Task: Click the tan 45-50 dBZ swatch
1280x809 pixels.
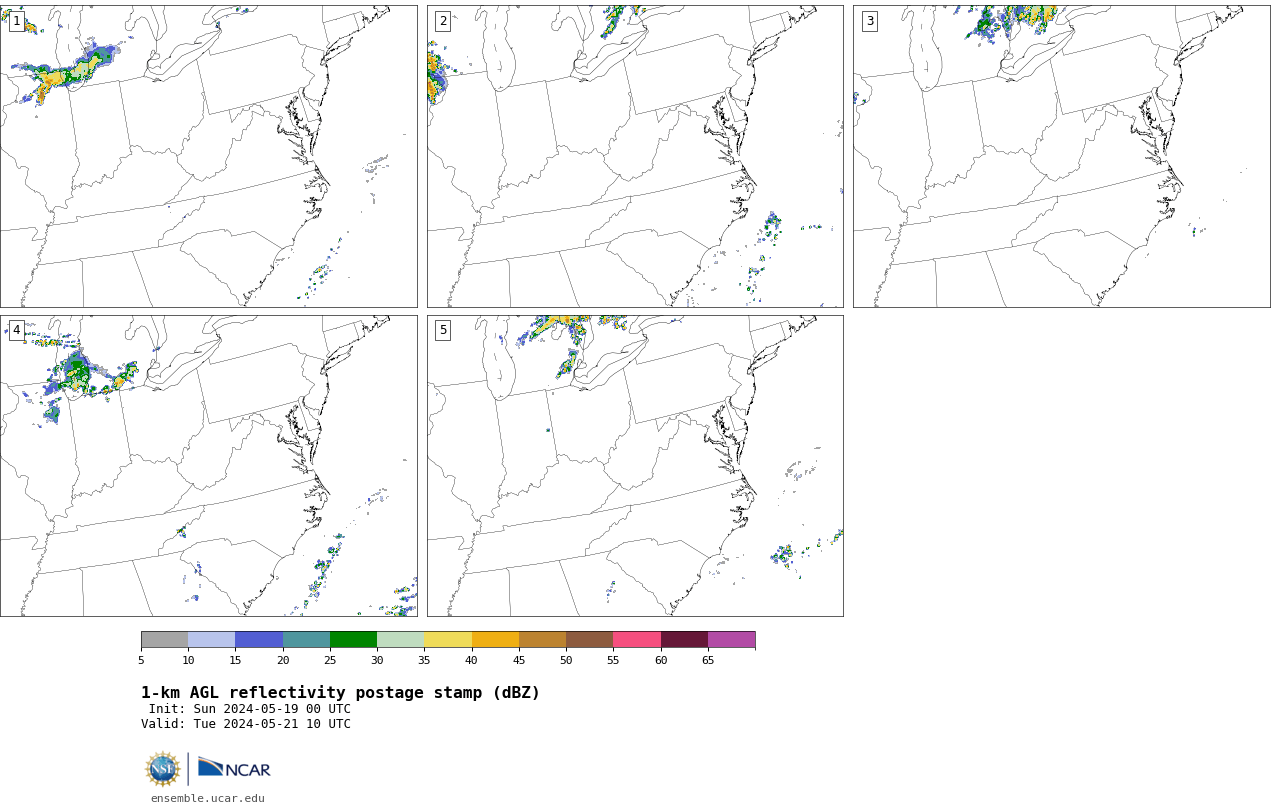Action: coord(542,640)
